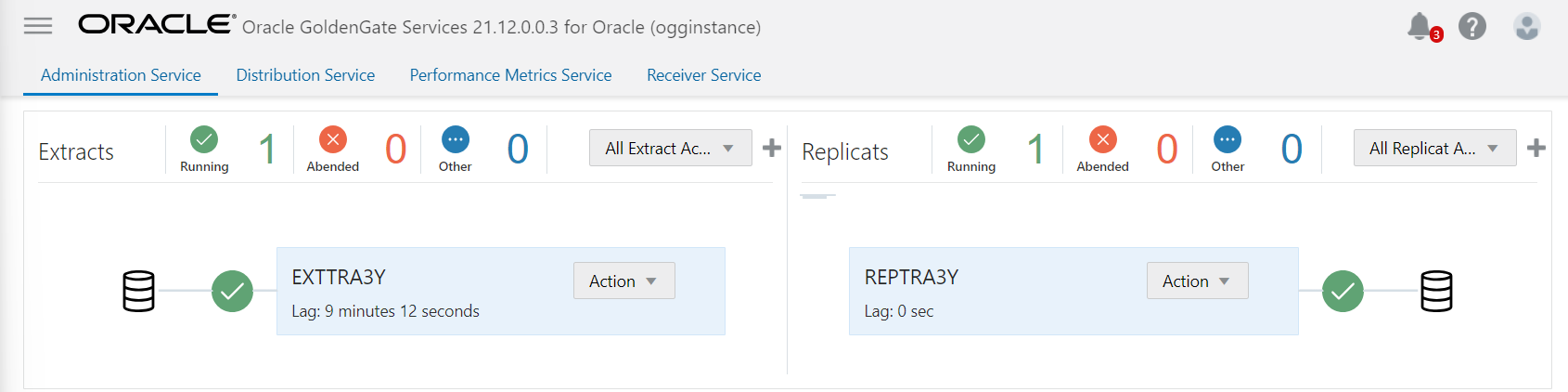This screenshot has width=1568, height=392.
Task: Switch to the Administration Service tab
Action: [x=121, y=75]
